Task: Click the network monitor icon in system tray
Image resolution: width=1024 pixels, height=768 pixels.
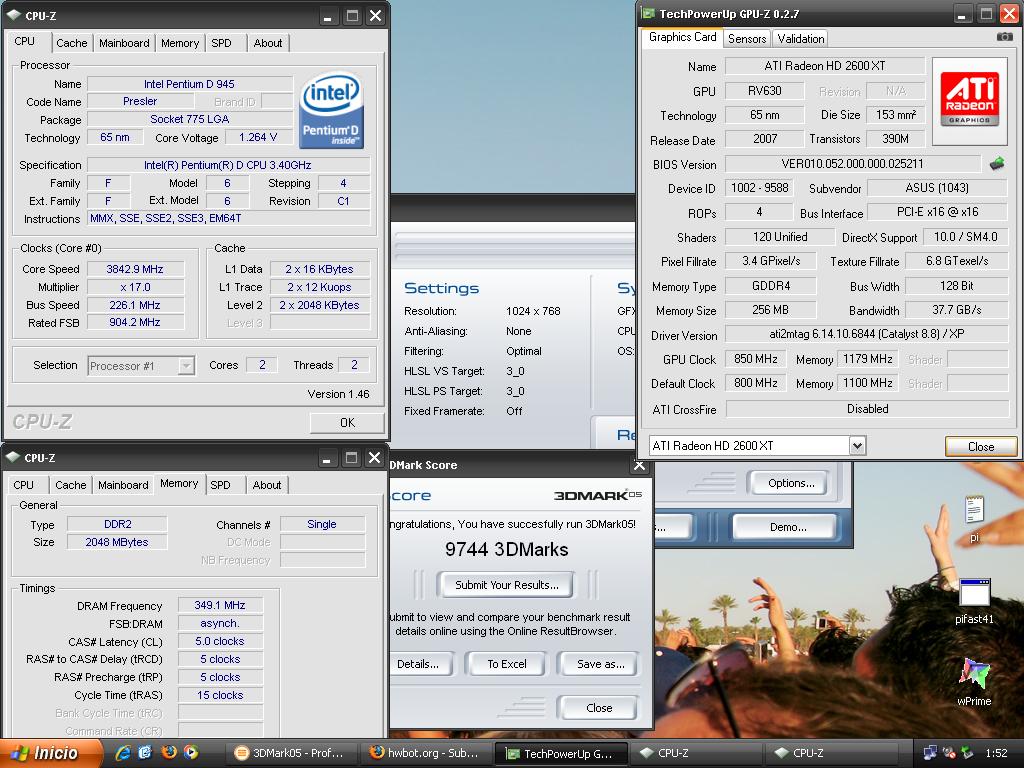Action: pyautogui.click(x=929, y=753)
